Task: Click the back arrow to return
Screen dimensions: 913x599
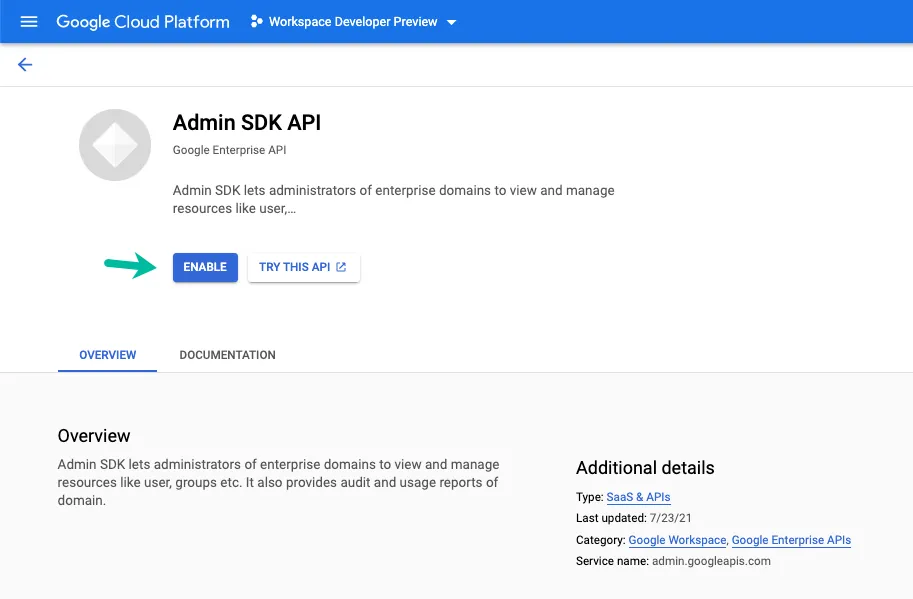Action: (x=24, y=63)
